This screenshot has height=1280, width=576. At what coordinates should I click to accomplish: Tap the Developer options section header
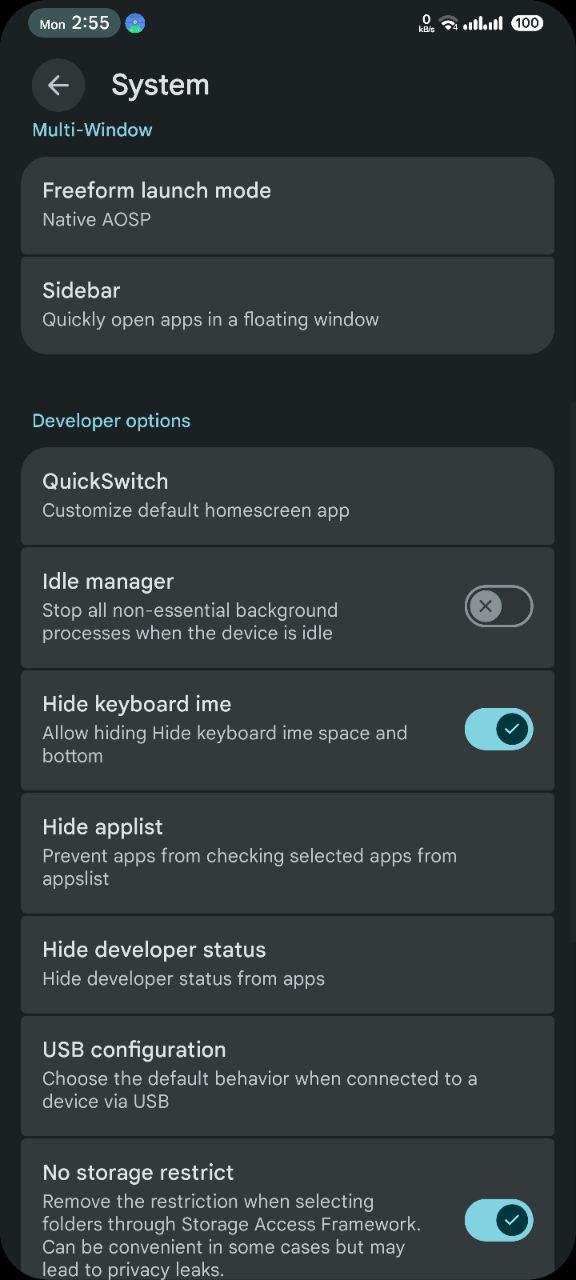[111, 421]
